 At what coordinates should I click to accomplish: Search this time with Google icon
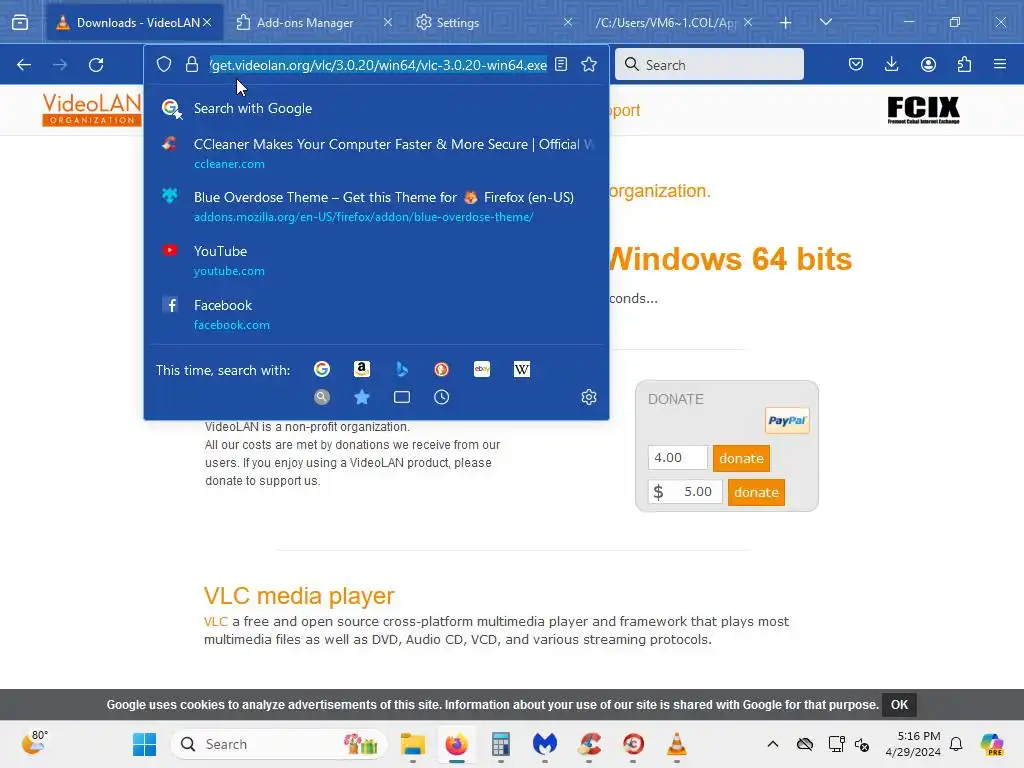pos(322,369)
